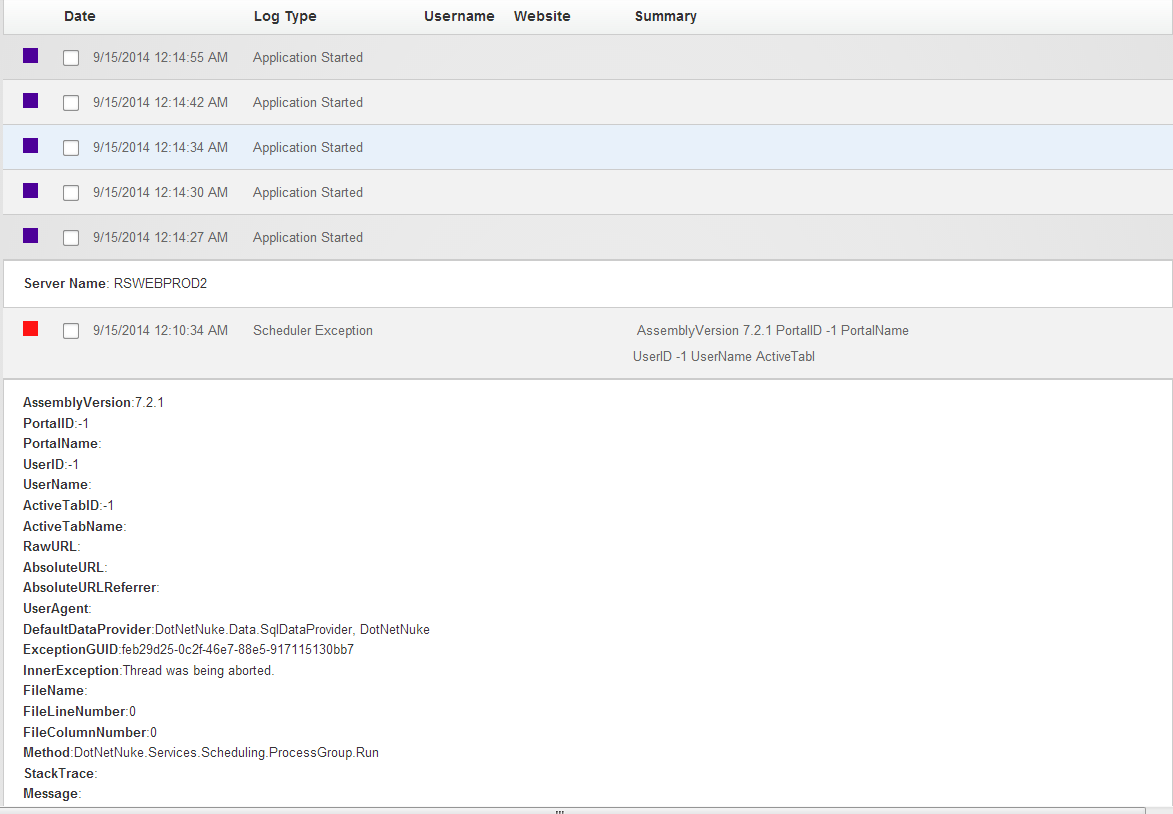
Task: Click Application Started on the 12:14:34 AM row
Action: tap(307, 147)
